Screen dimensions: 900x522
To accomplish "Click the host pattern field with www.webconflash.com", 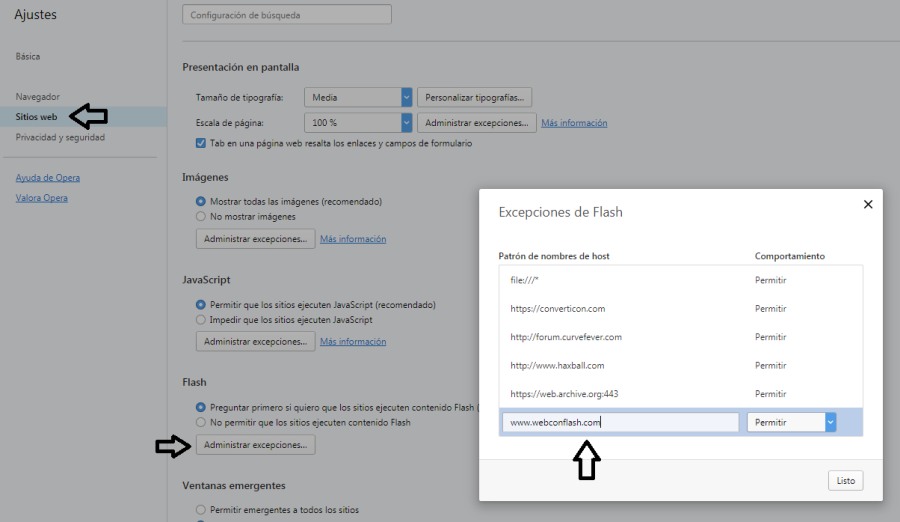I will coord(620,423).
